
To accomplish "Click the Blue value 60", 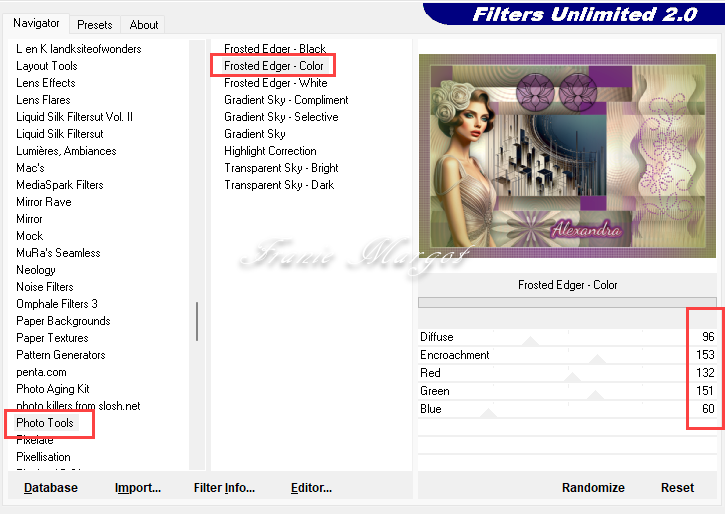I will tap(708, 409).
